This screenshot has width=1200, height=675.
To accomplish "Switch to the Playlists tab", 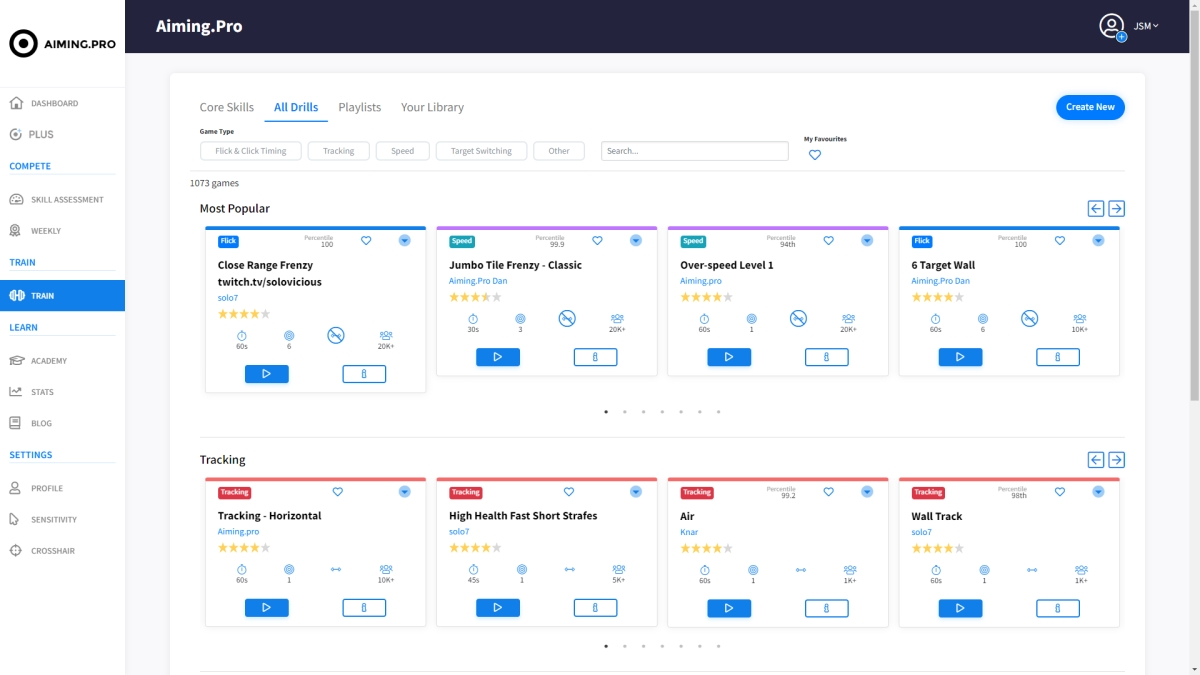I will click(x=359, y=107).
